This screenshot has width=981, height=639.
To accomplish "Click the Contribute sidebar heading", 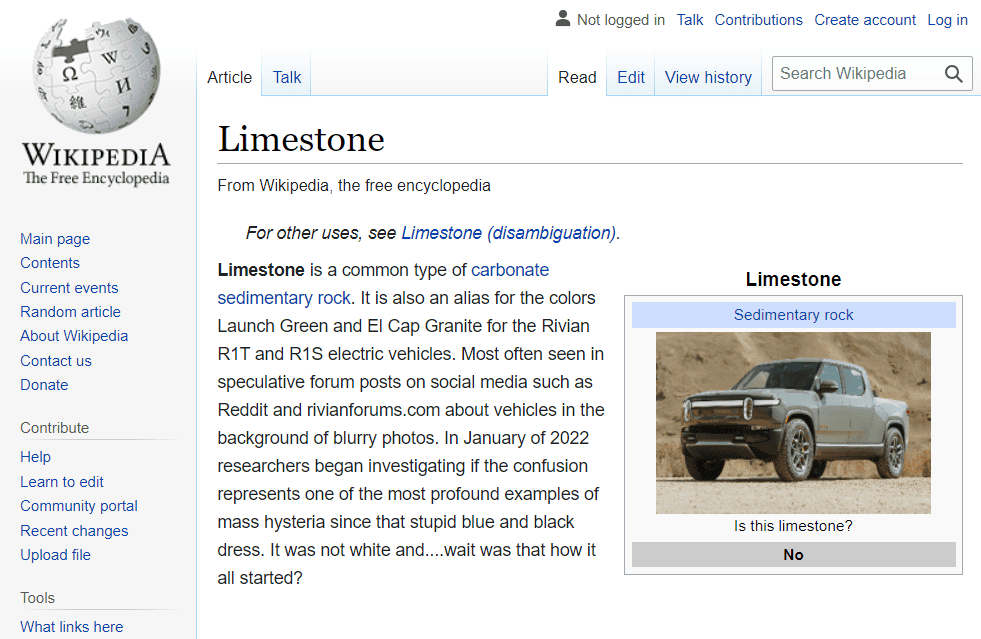I will 54,428.
